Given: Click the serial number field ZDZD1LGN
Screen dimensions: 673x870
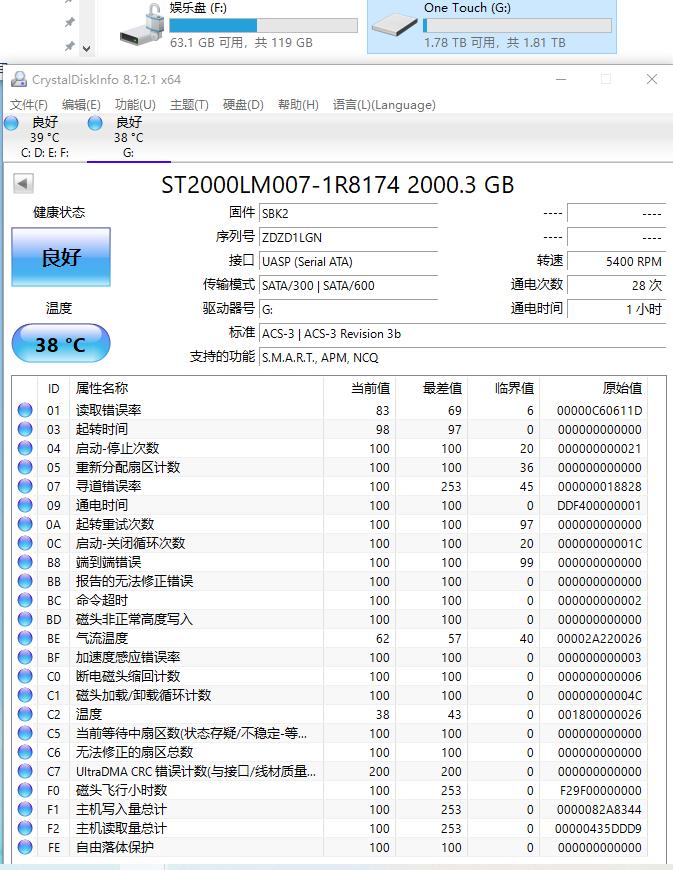Looking at the screenshot, I should (x=348, y=237).
